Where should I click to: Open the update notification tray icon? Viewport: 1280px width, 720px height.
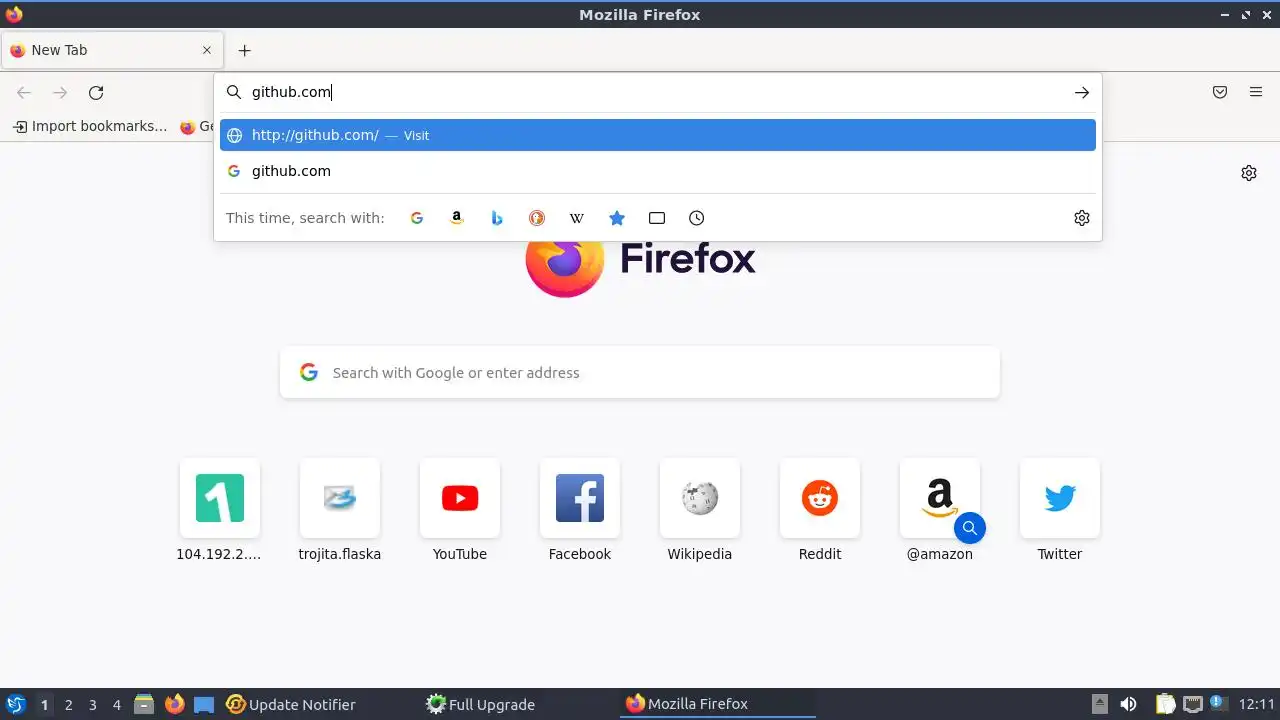click(x=1218, y=704)
